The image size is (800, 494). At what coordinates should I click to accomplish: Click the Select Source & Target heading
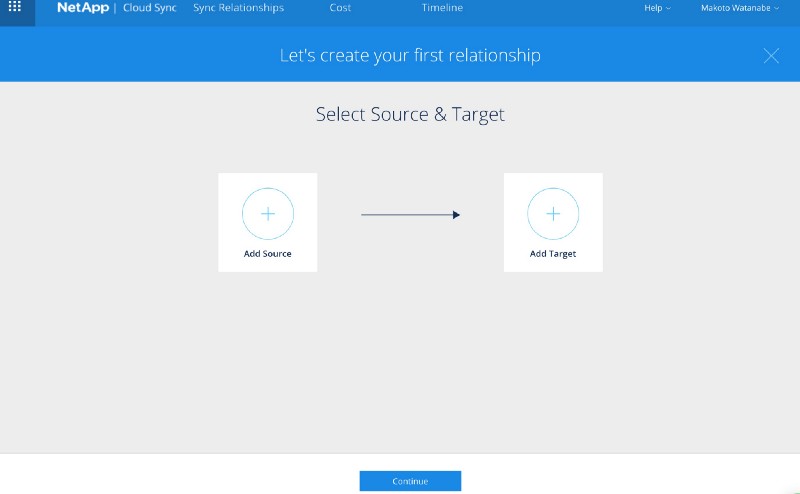coord(410,114)
